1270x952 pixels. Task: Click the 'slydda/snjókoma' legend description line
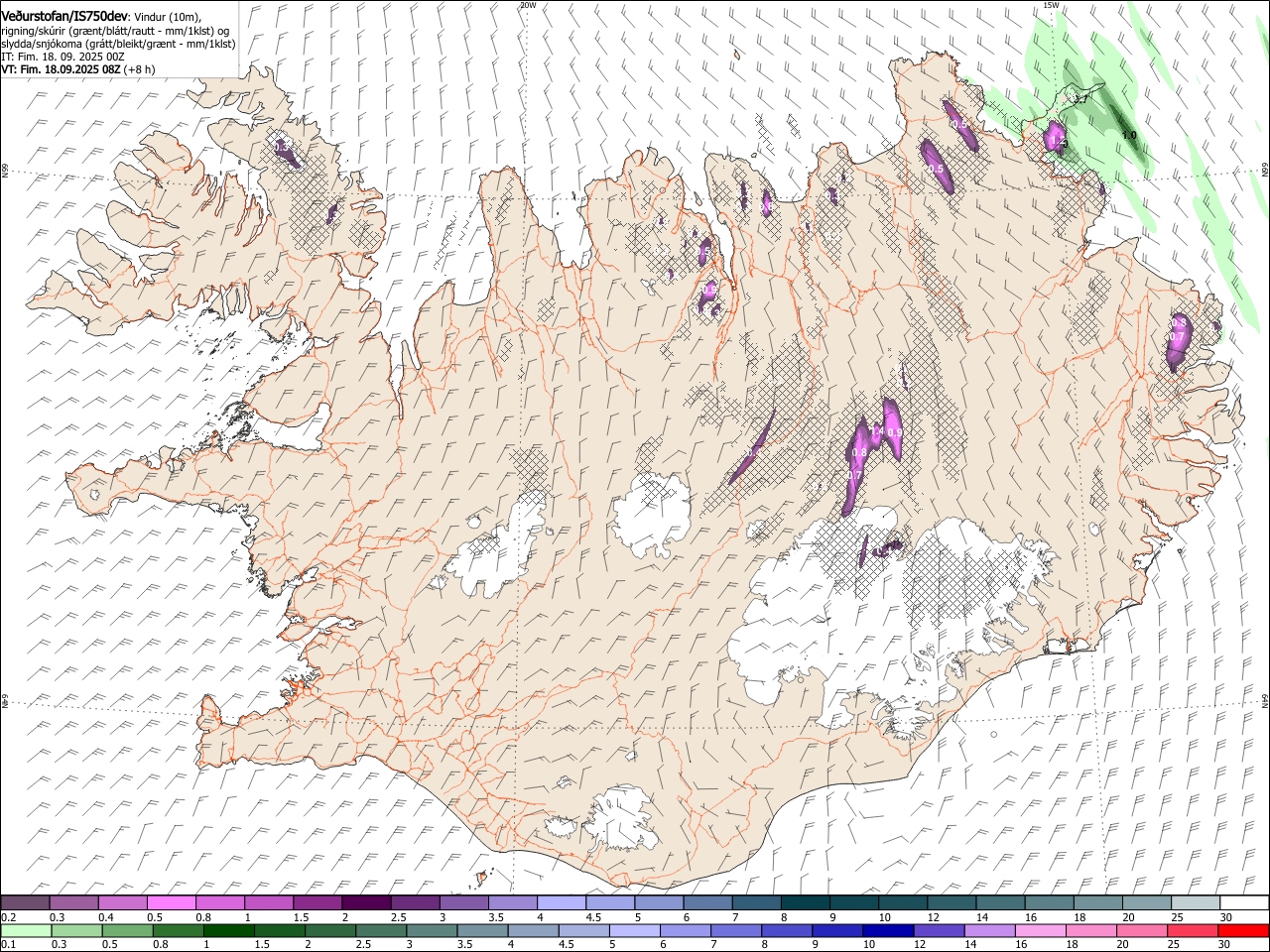click(x=118, y=44)
